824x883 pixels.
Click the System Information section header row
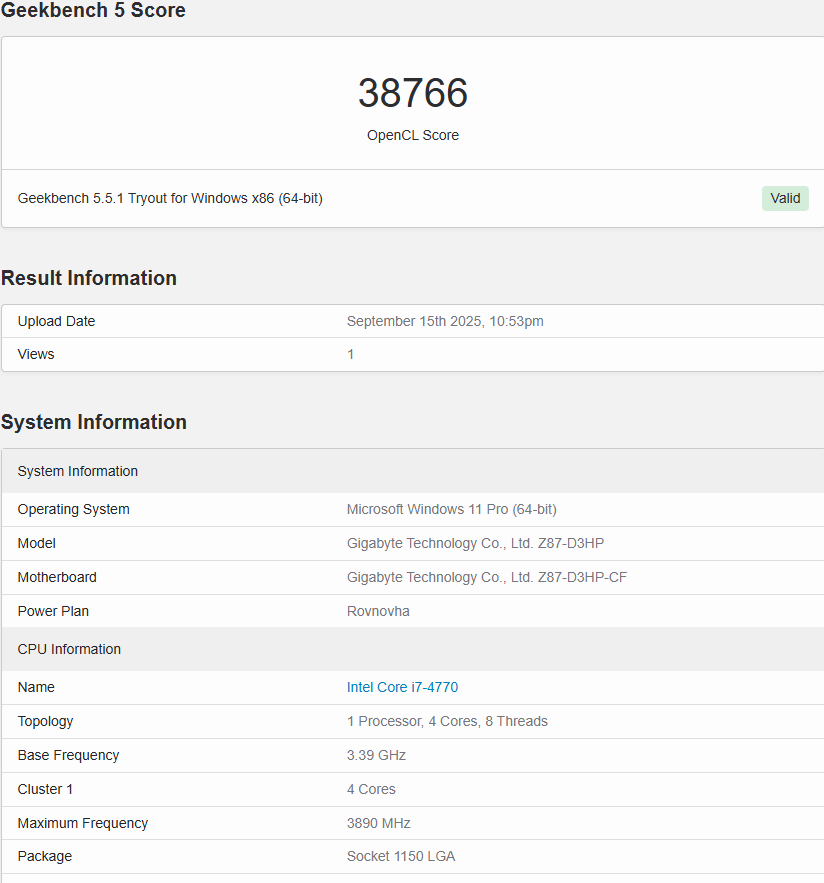pyautogui.click(x=78, y=471)
